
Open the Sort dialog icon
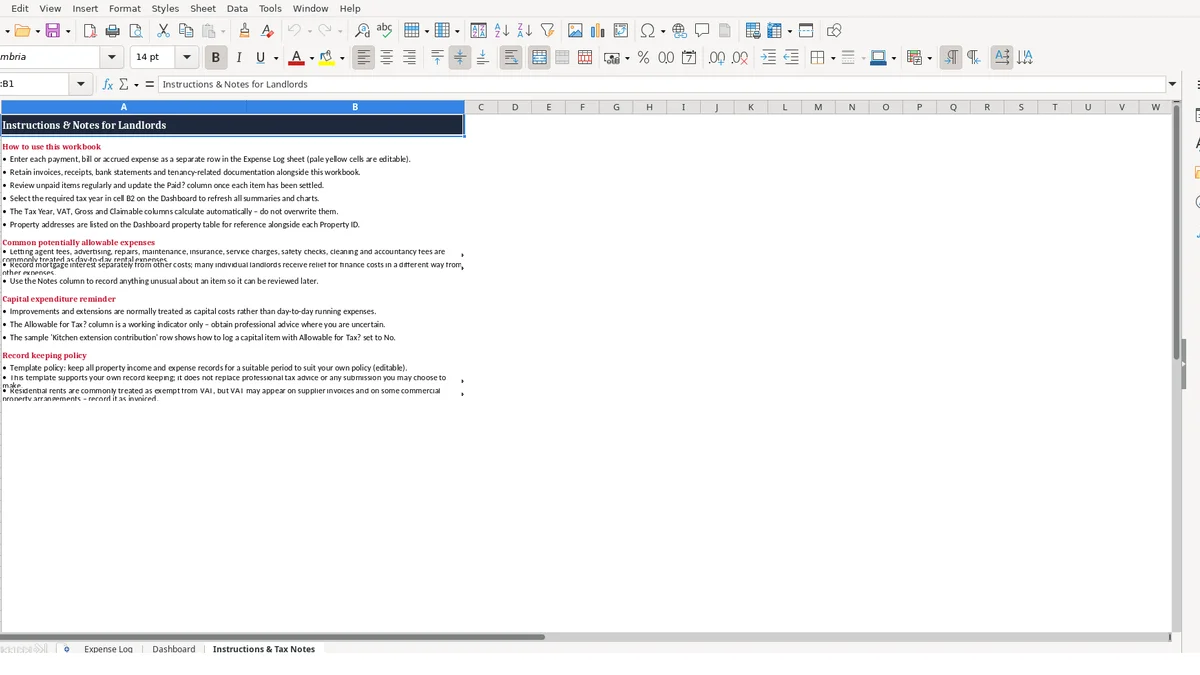click(x=479, y=31)
